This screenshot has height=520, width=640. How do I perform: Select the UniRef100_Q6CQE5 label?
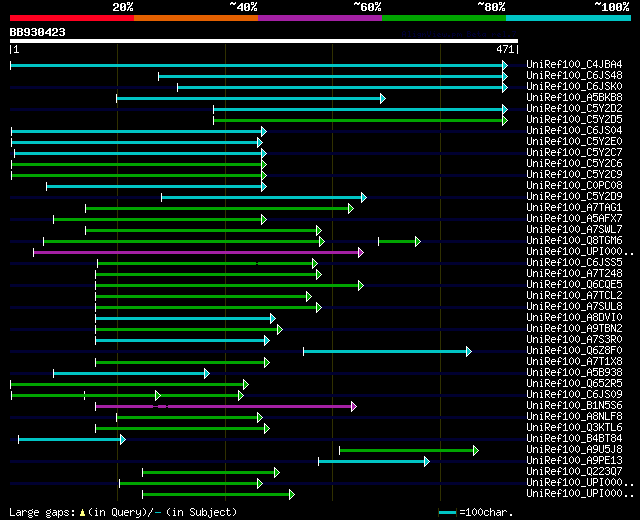coord(574,285)
